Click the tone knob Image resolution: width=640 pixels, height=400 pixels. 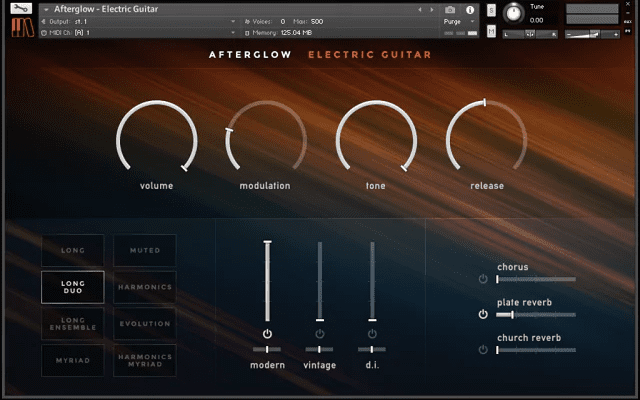(x=376, y=140)
